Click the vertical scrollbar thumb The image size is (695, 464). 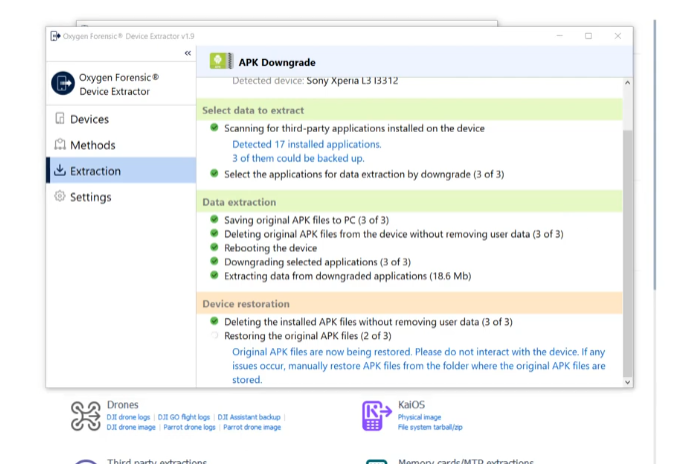point(627,253)
